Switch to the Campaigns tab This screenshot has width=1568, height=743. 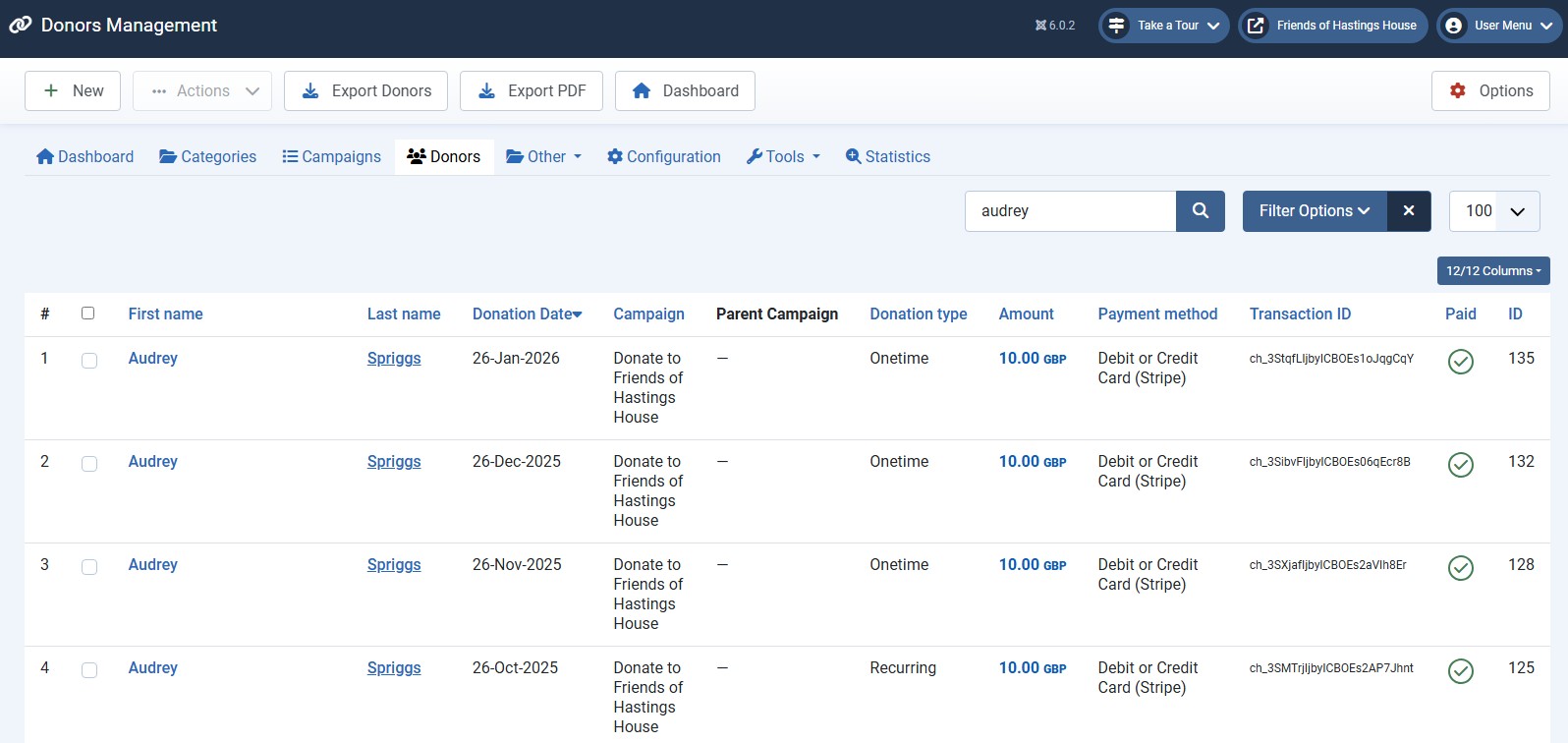(x=331, y=157)
